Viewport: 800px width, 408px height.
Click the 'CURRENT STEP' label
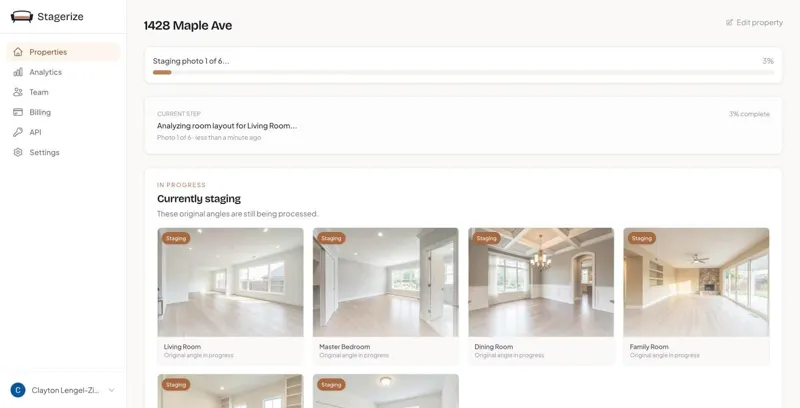point(179,114)
